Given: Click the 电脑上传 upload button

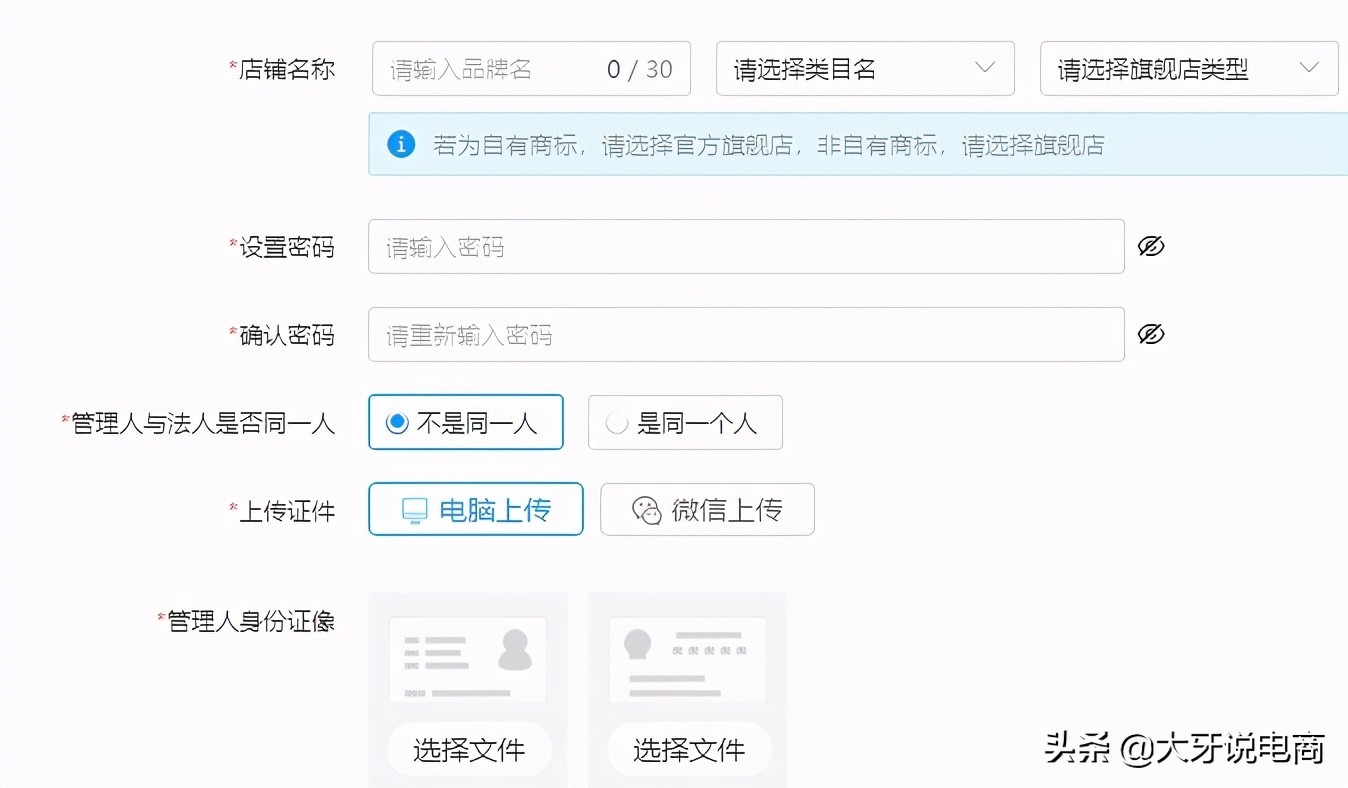Looking at the screenshot, I should [x=475, y=509].
